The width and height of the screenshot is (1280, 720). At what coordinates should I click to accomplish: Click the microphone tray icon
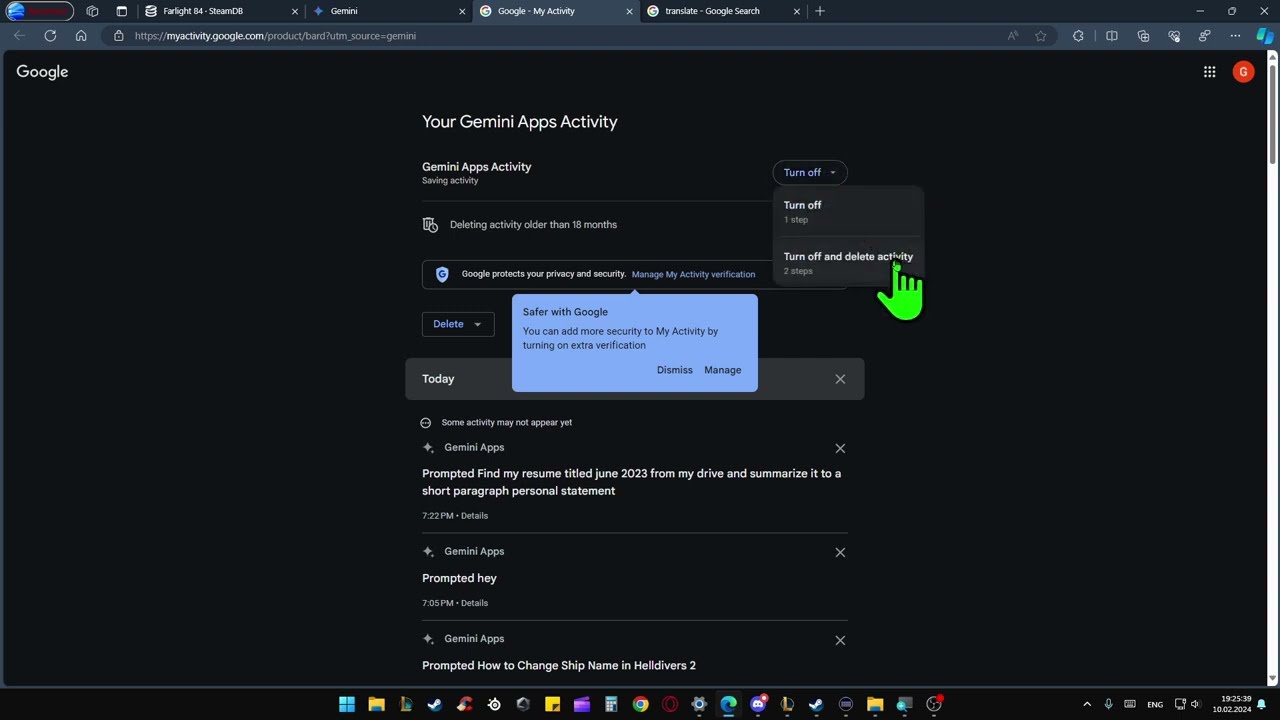tap(1108, 704)
